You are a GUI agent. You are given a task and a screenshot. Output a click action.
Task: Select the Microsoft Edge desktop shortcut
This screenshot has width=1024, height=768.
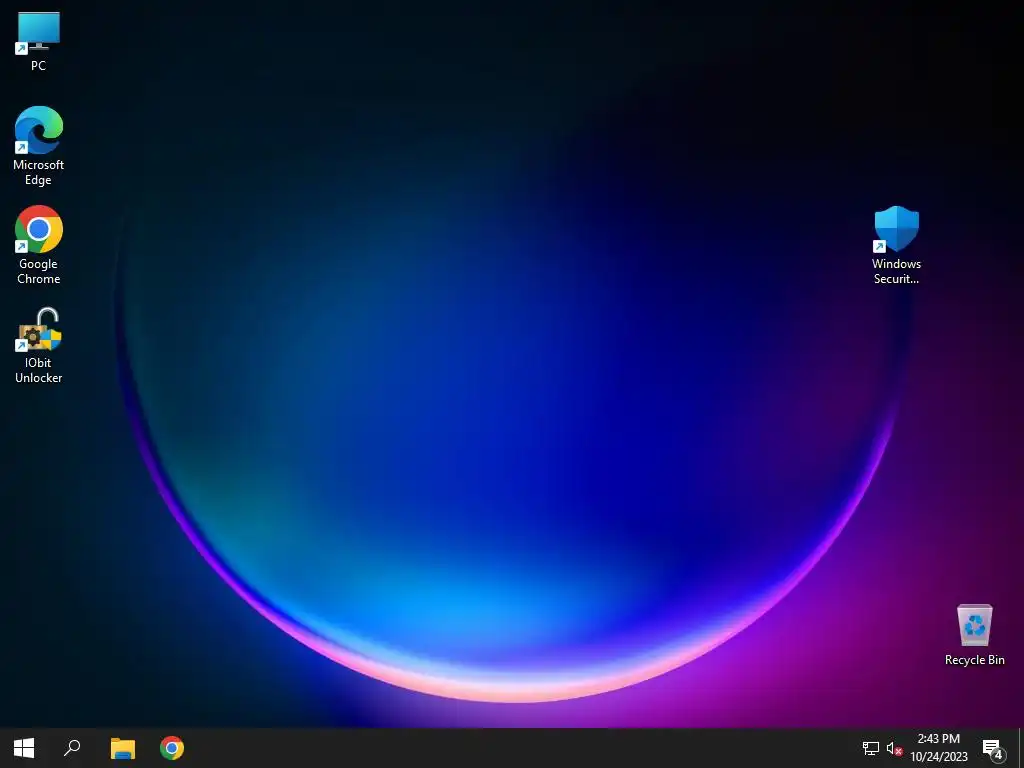pos(39,146)
